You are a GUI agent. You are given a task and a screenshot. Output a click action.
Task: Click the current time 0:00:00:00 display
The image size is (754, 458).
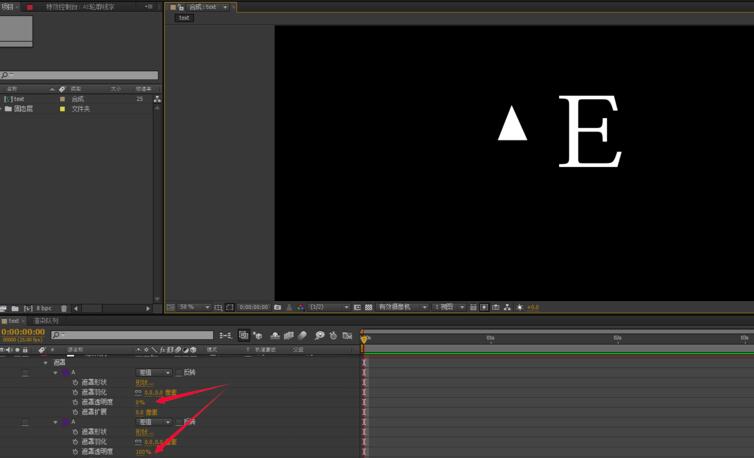click(23, 332)
